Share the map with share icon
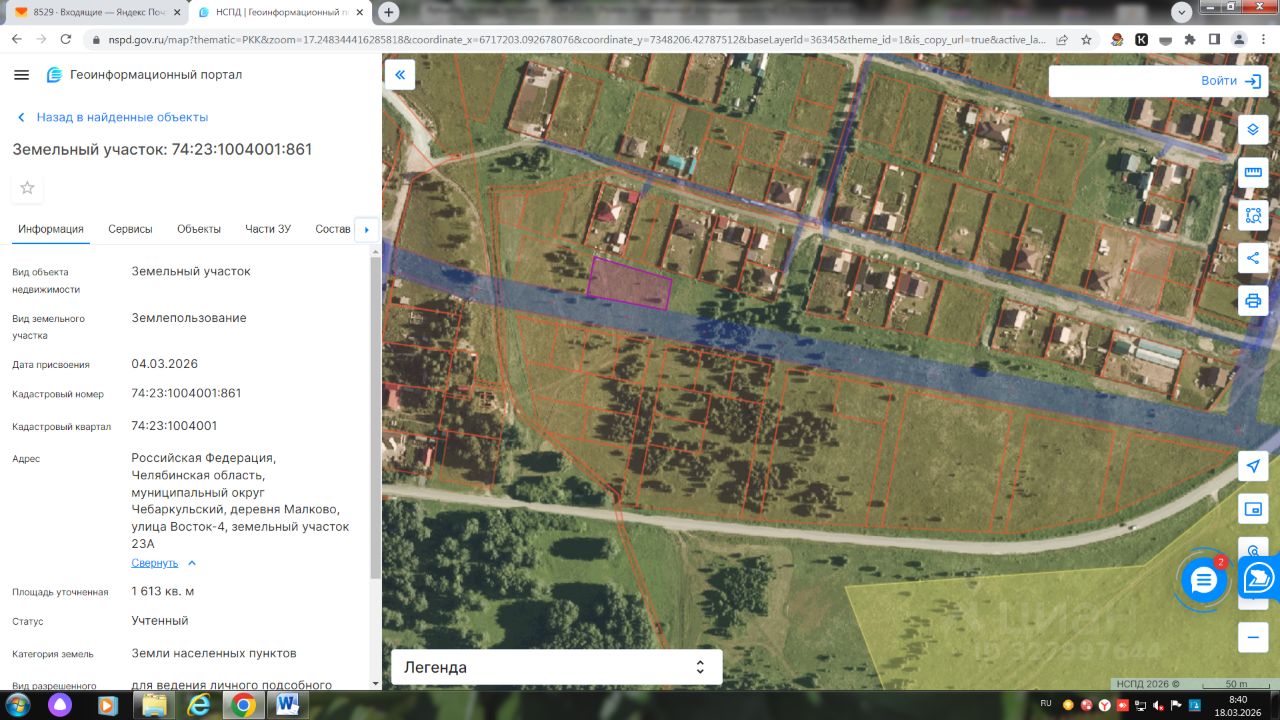Viewport: 1280px width, 720px height. click(1253, 258)
